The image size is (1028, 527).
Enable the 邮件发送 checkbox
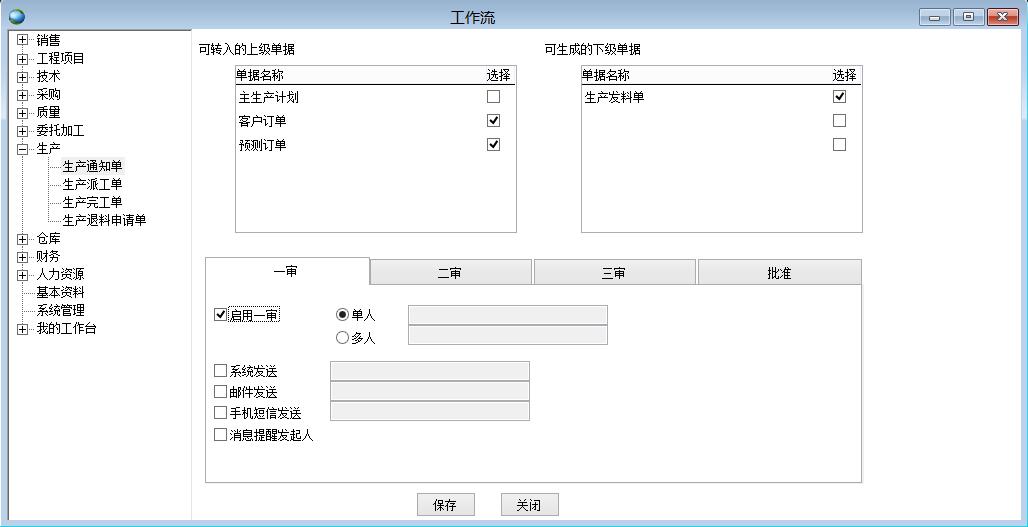(x=221, y=392)
